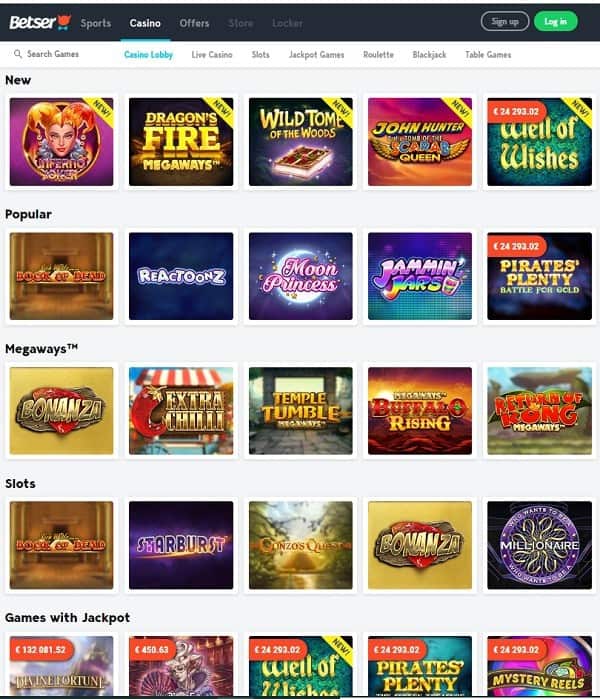This screenshot has height=699, width=600.
Task: Launch Jammin' Jars slot
Action: click(420, 276)
